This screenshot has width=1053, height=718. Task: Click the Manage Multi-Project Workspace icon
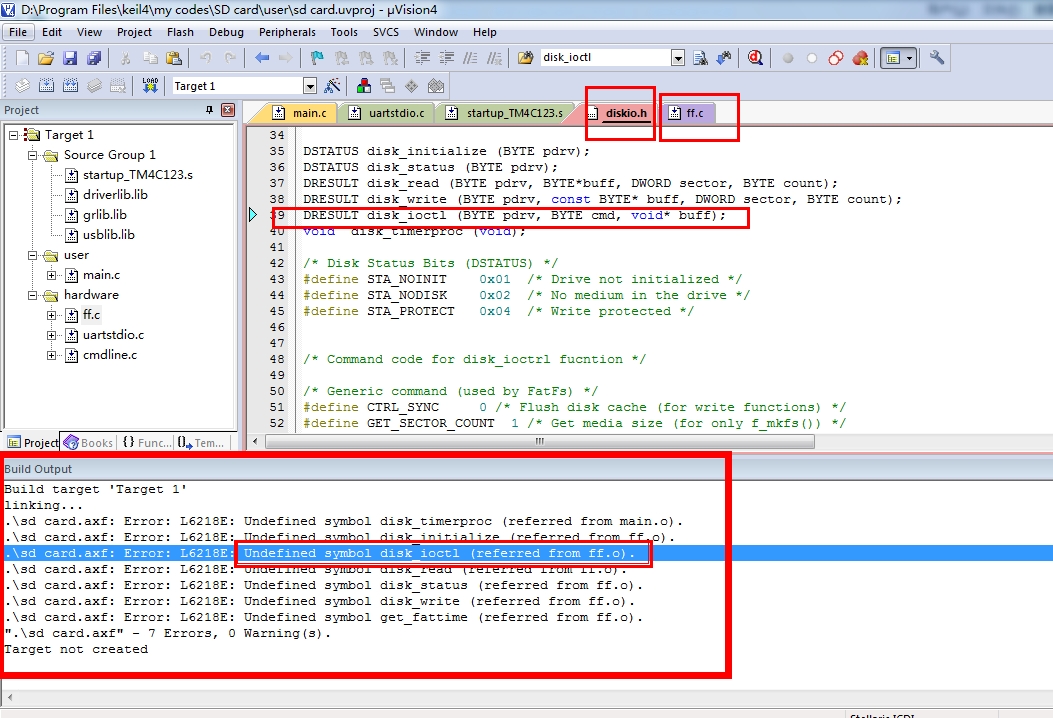pos(387,86)
